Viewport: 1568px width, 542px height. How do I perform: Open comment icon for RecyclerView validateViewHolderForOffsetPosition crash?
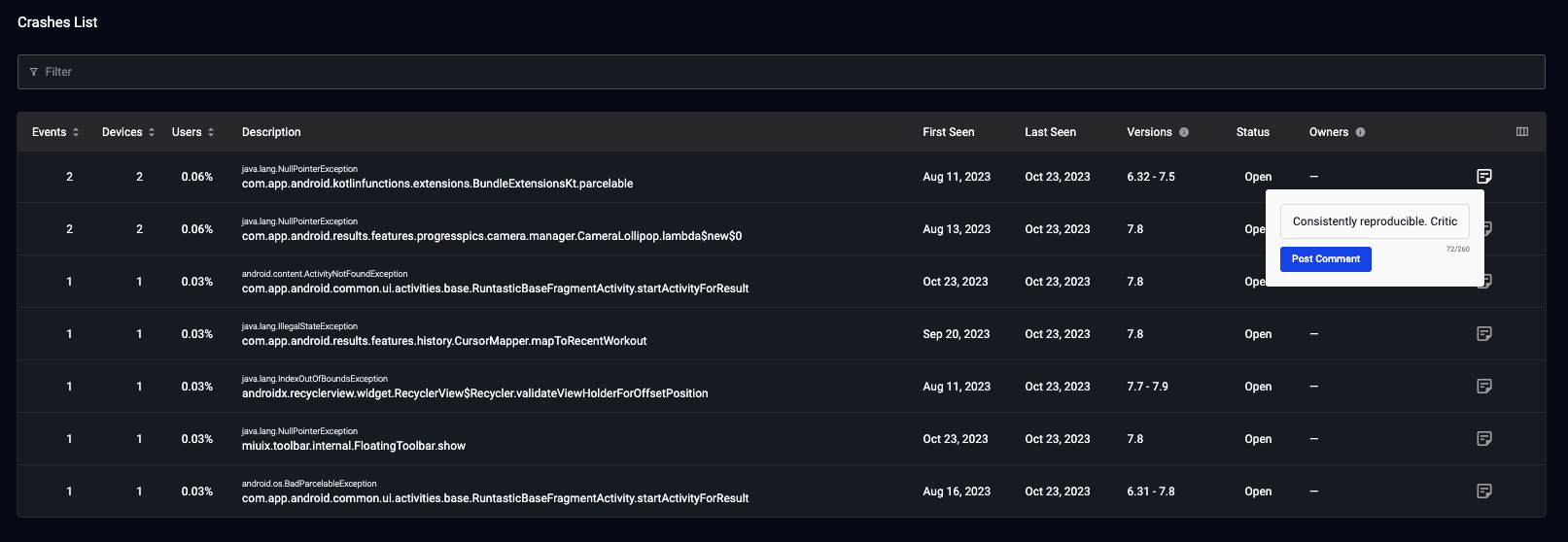click(1484, 387)
